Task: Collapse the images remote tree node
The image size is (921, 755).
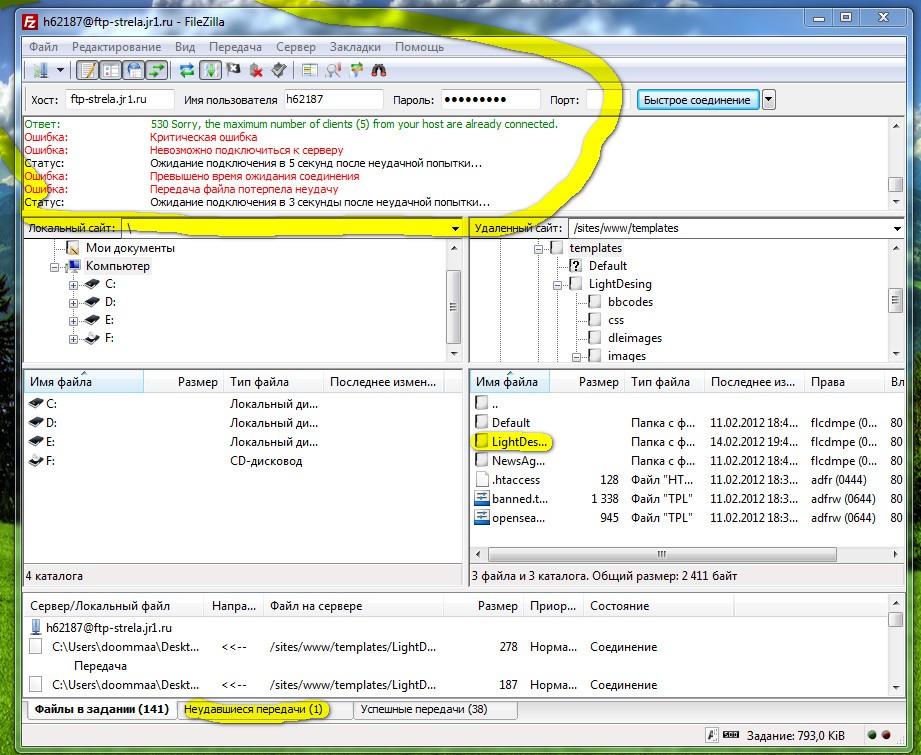Action: (x=576, y=357)
